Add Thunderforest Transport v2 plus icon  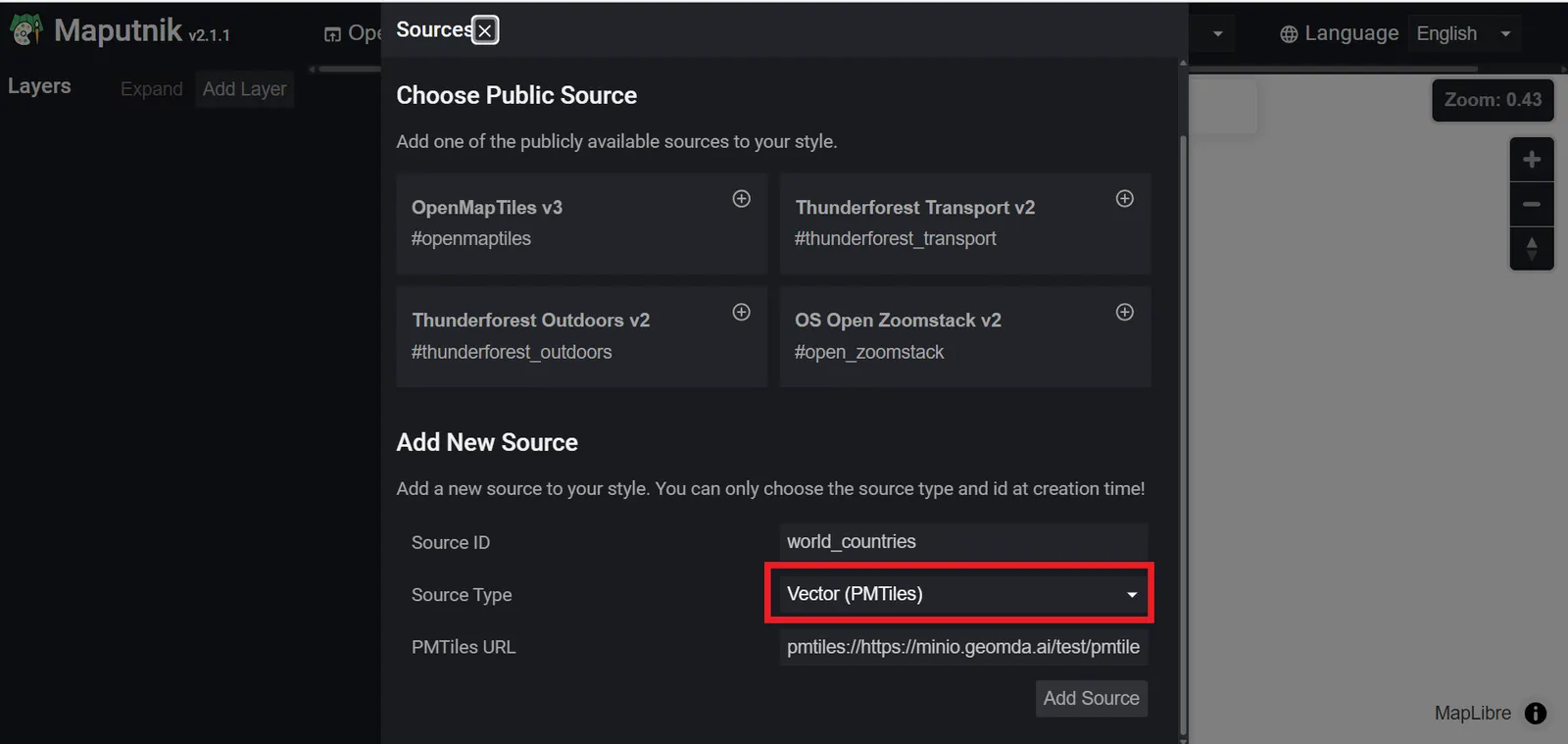click(1125, 199)
